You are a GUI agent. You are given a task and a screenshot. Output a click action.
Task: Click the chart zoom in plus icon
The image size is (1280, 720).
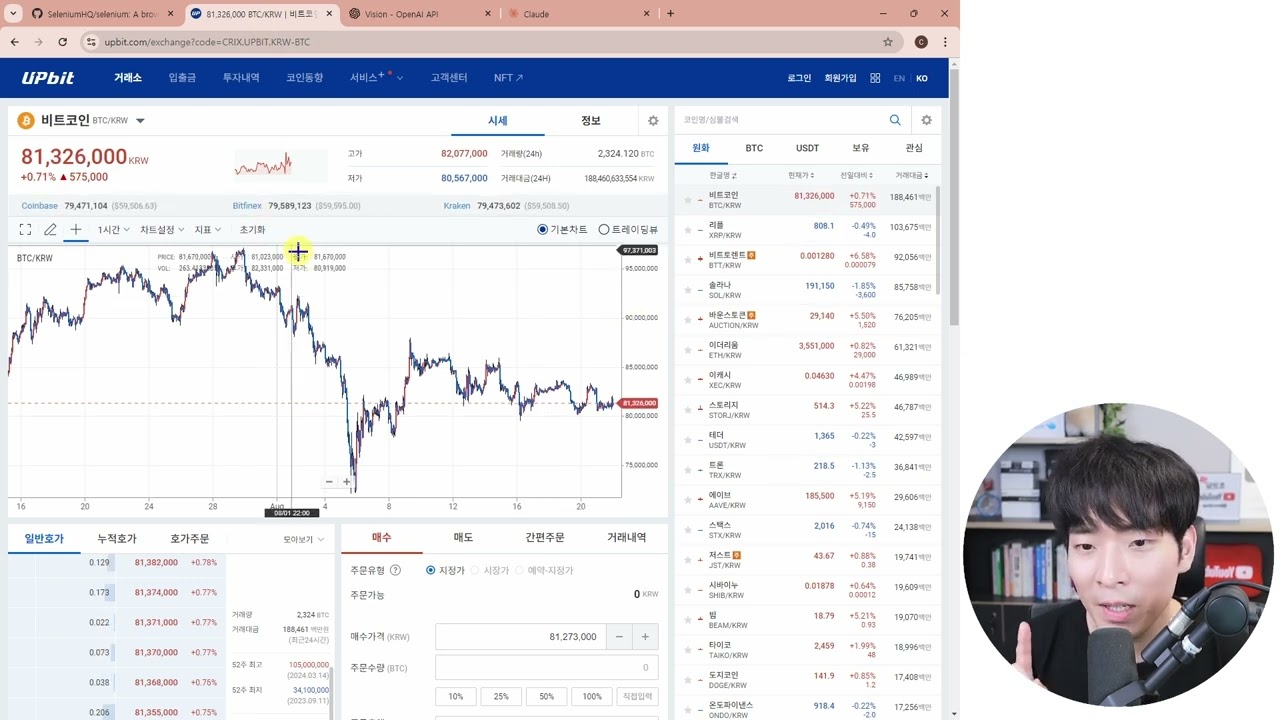(346, 482)
